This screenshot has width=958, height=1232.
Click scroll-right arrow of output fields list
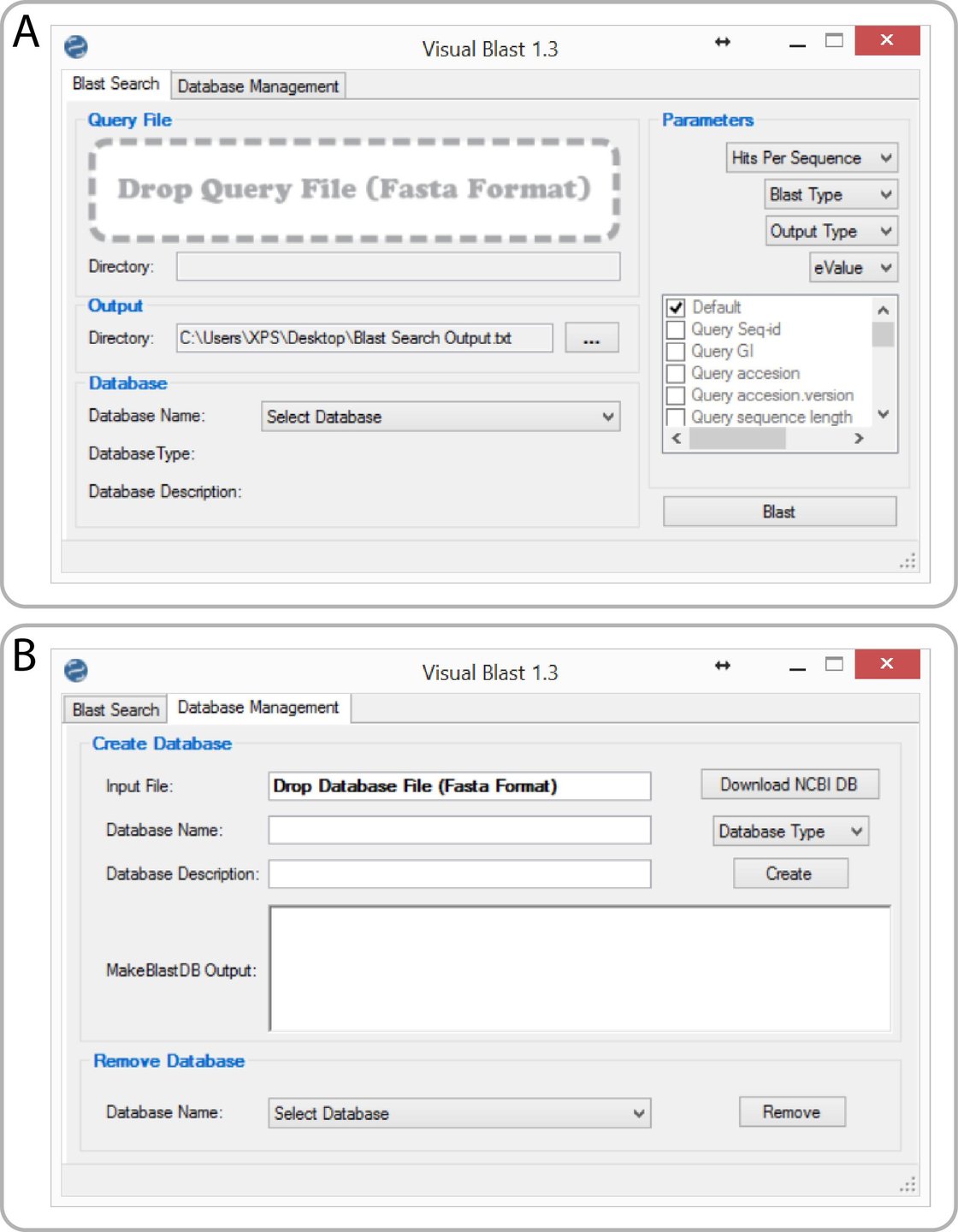coord(859,438)
